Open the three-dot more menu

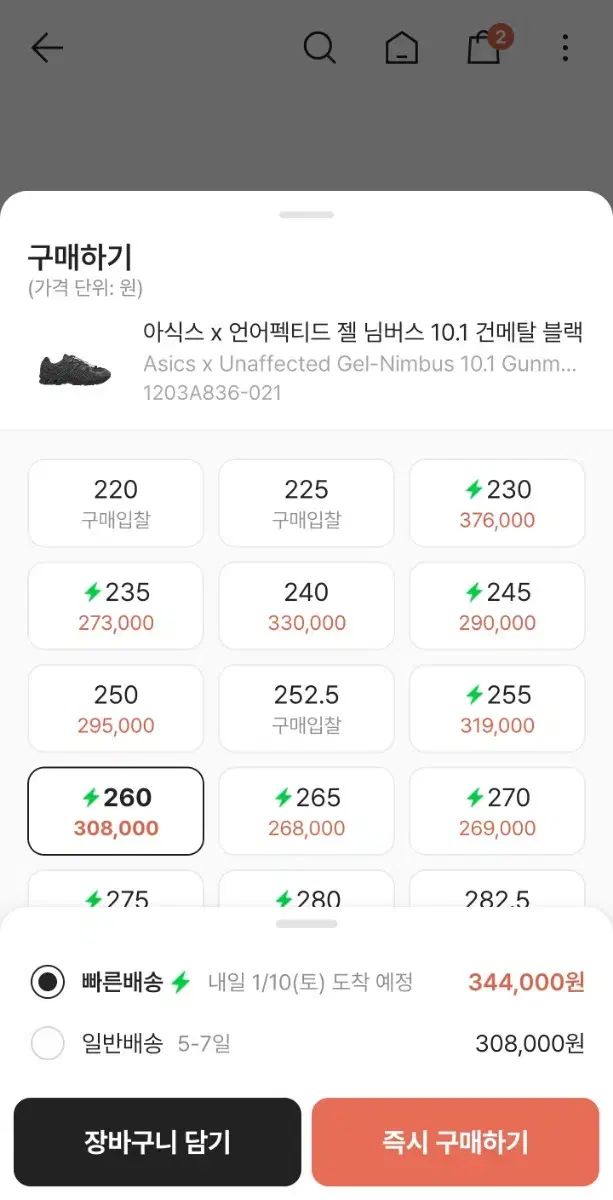tap(565, 48)
